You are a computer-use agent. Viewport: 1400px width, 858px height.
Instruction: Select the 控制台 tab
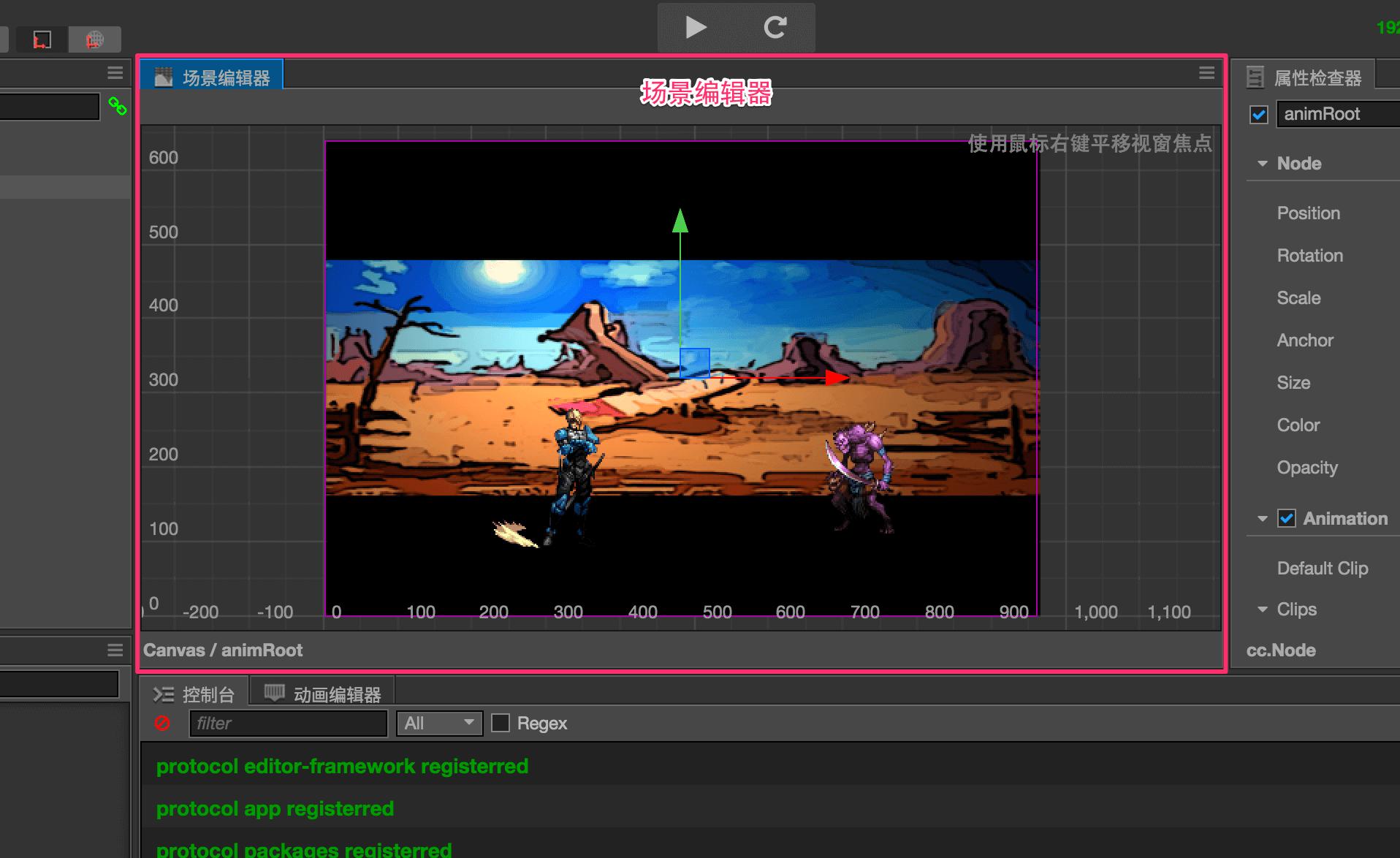pyautogui.click(x=194, y=694)
